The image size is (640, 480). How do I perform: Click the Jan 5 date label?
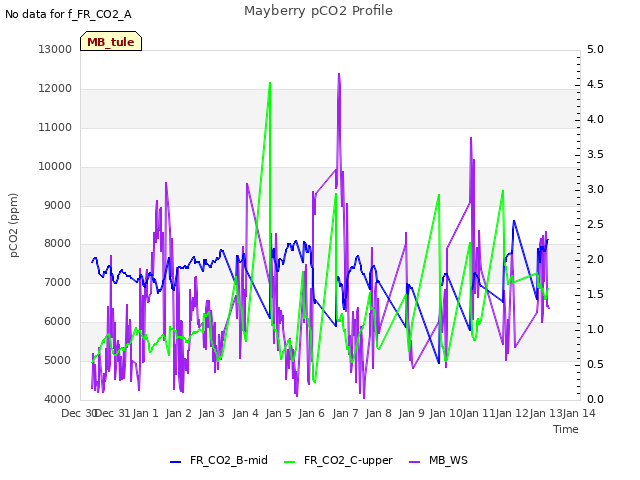278,413
